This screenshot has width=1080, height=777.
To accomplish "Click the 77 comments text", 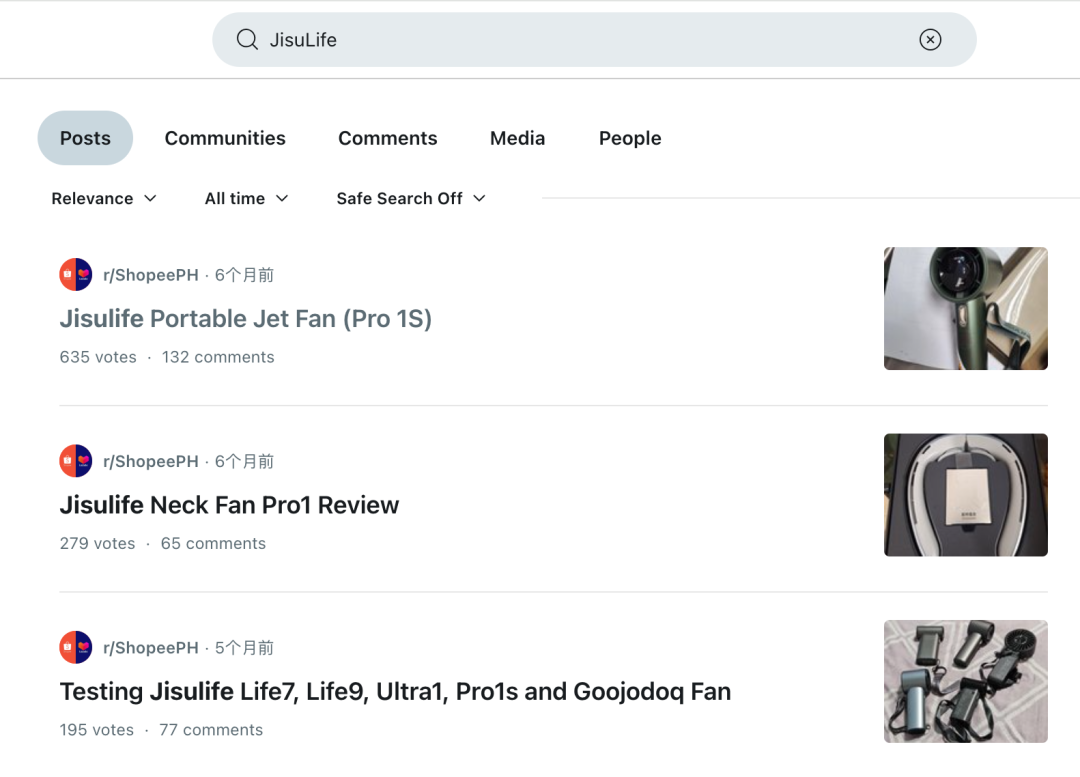I will (211, 729).
